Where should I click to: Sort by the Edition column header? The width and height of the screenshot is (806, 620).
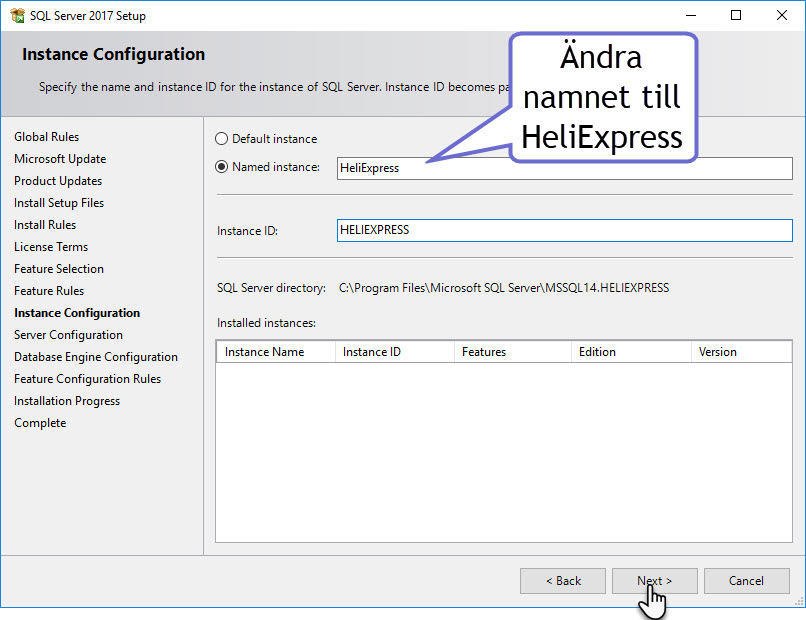[x=631, y=352]
